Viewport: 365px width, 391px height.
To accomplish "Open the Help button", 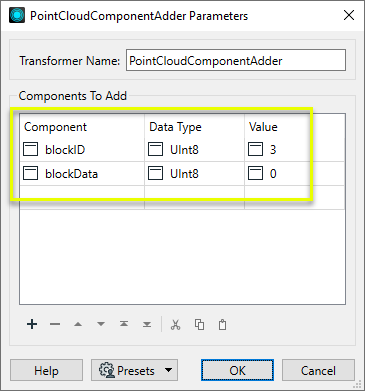I will click(x=46, y=370).
